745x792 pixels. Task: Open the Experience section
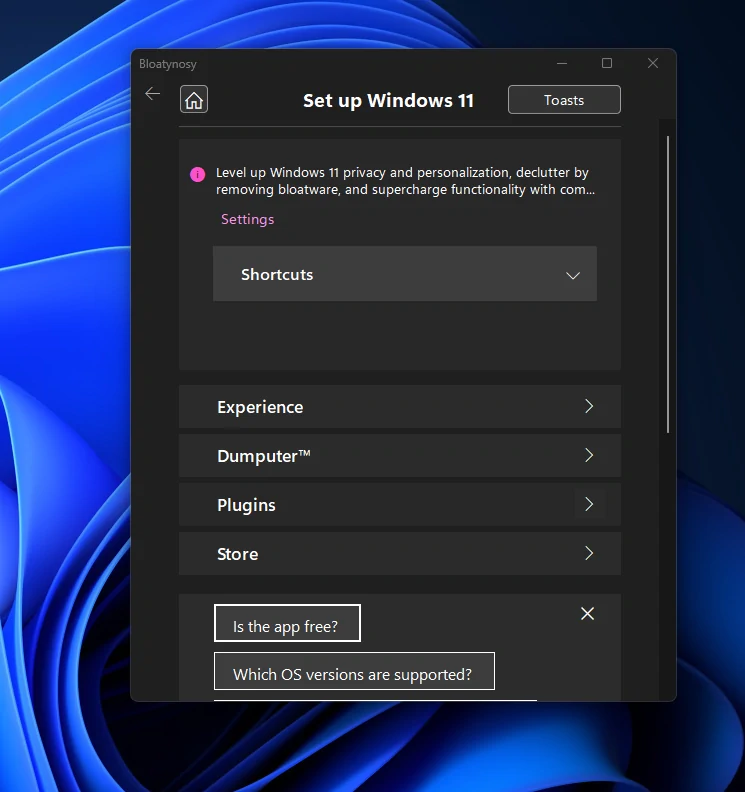click(x=260, y=407)
